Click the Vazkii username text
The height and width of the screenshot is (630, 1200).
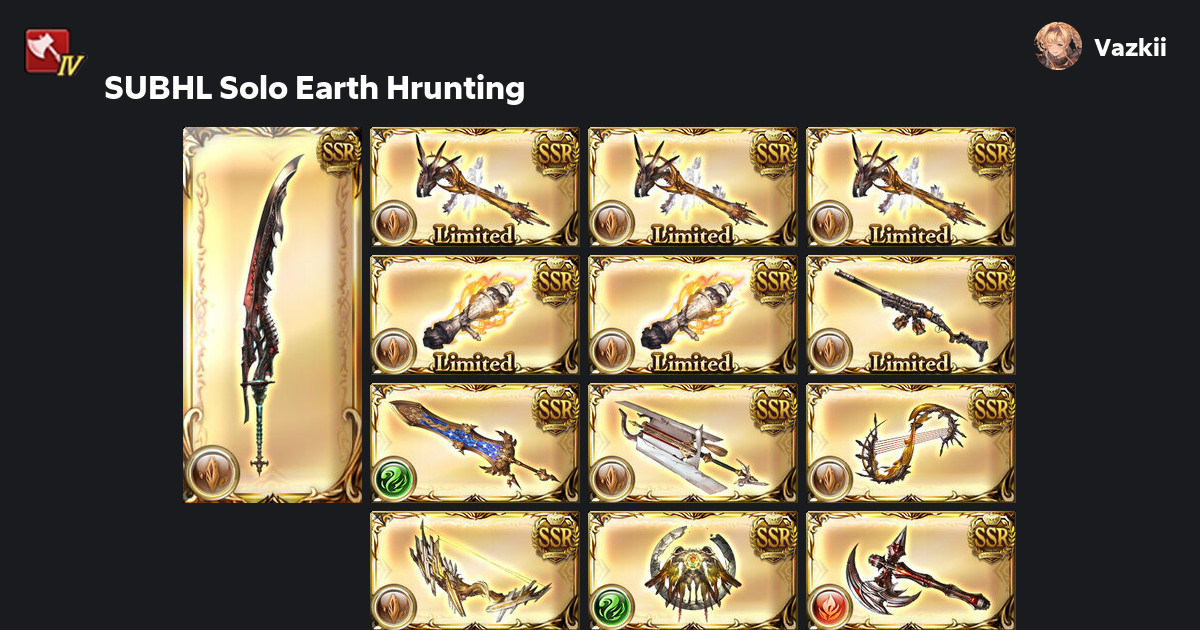coord(1130,47)
